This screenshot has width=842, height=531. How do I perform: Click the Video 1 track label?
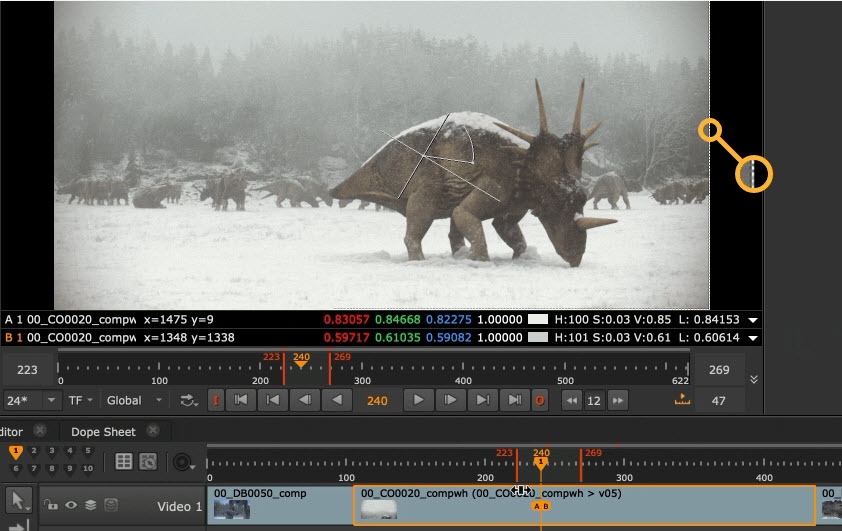coord(179,506)
